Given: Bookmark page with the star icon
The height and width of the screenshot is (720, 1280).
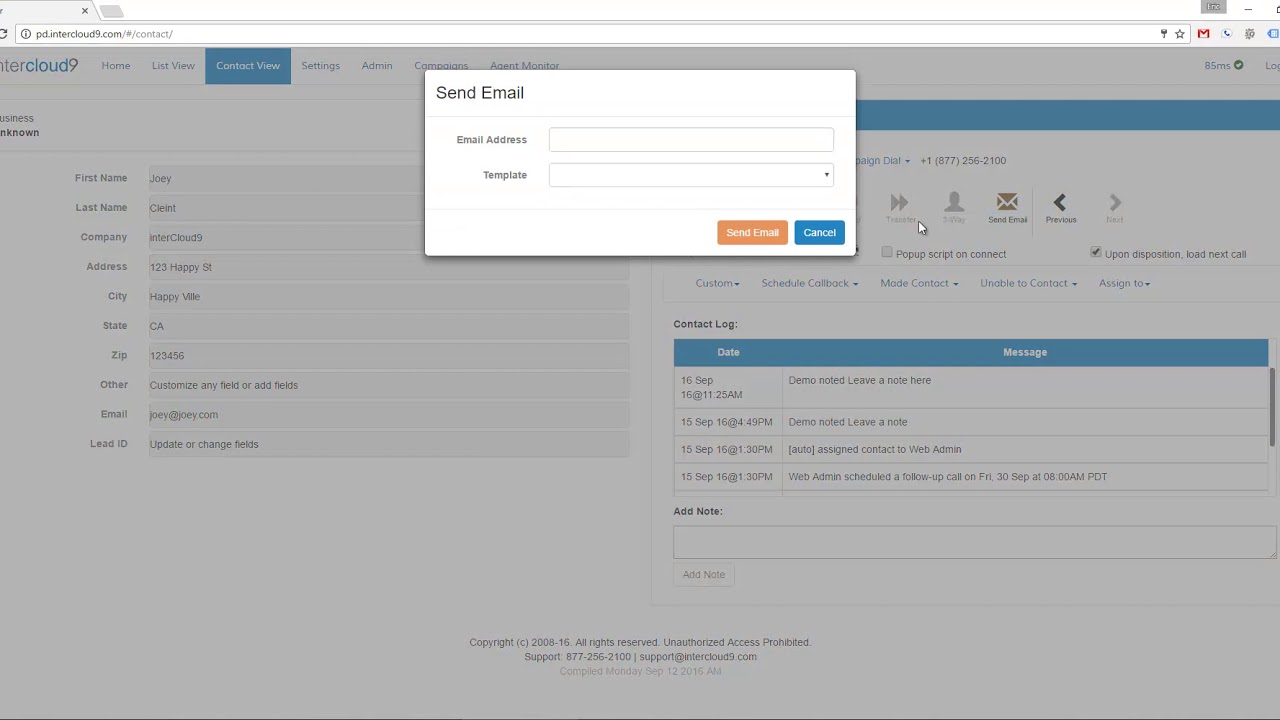Looking at the screenshot, I should click(1180, 34).
